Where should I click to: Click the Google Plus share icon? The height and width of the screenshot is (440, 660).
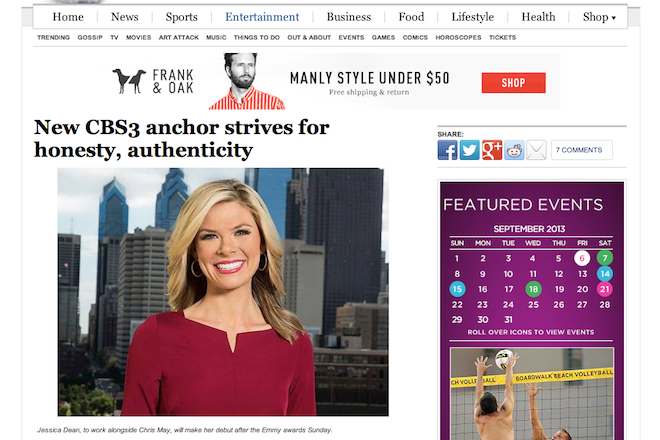point(492,150)
